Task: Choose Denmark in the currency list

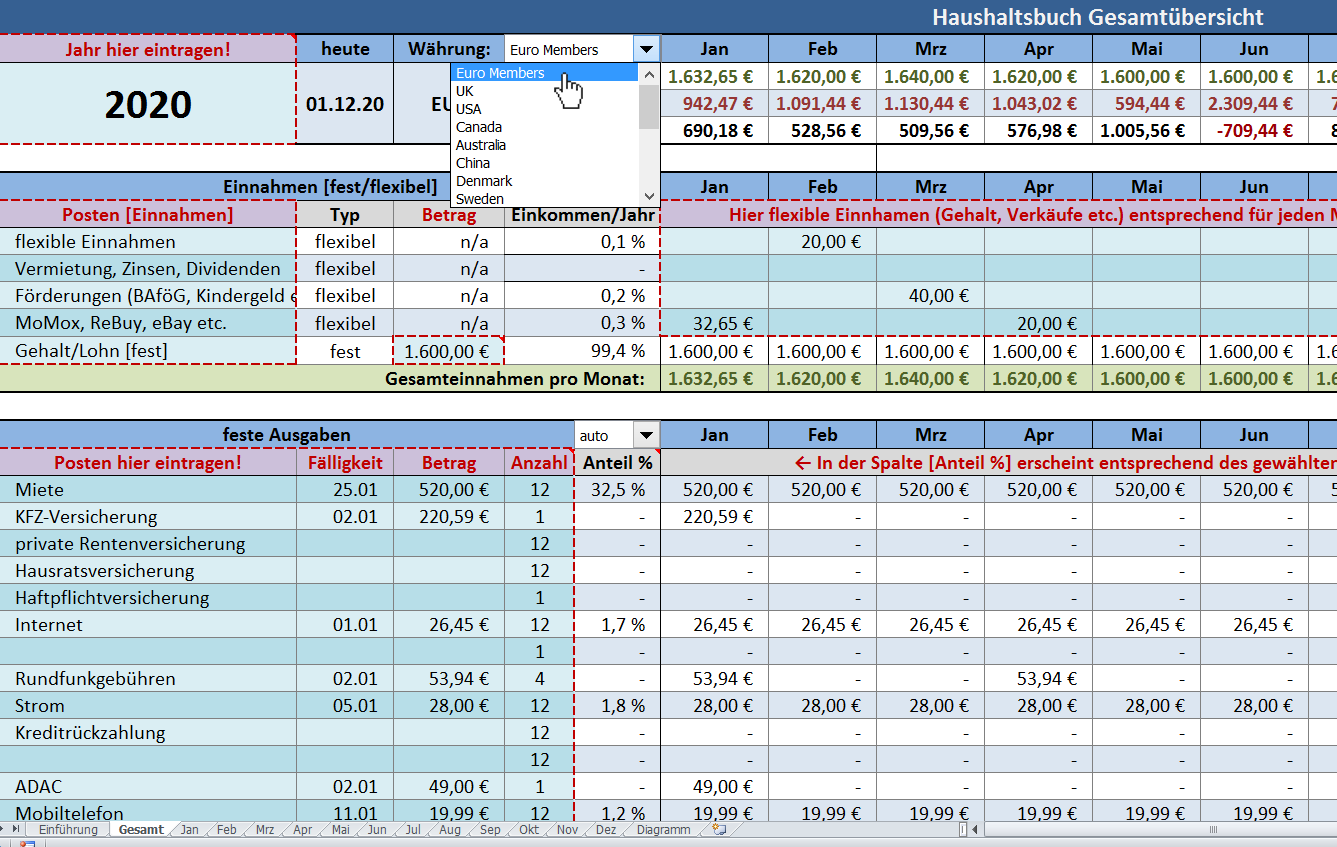Action: tap(484, 181)
